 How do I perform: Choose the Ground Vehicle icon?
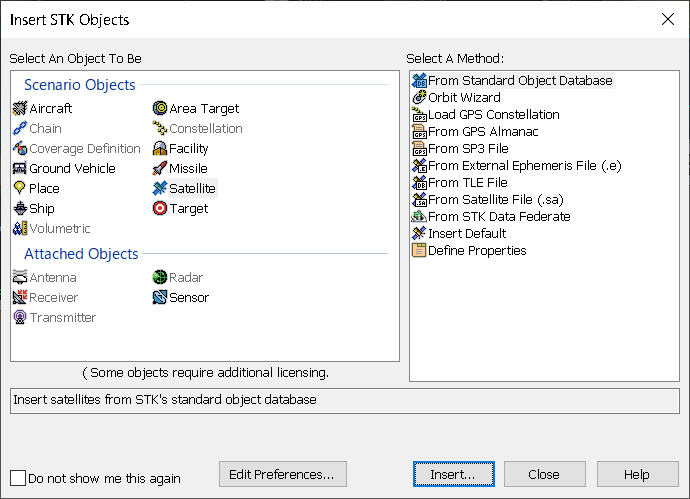point(20,169)
